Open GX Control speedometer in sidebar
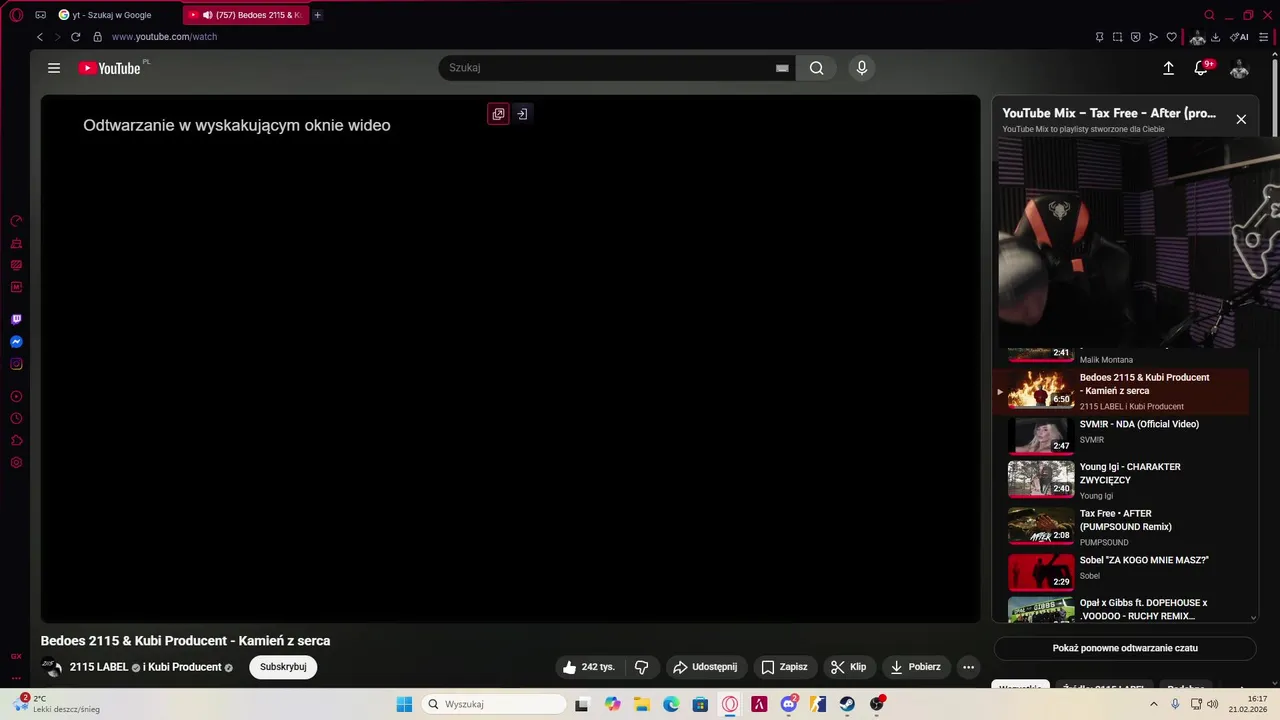Screen dimensions: 1280x720 click(16, 221)
